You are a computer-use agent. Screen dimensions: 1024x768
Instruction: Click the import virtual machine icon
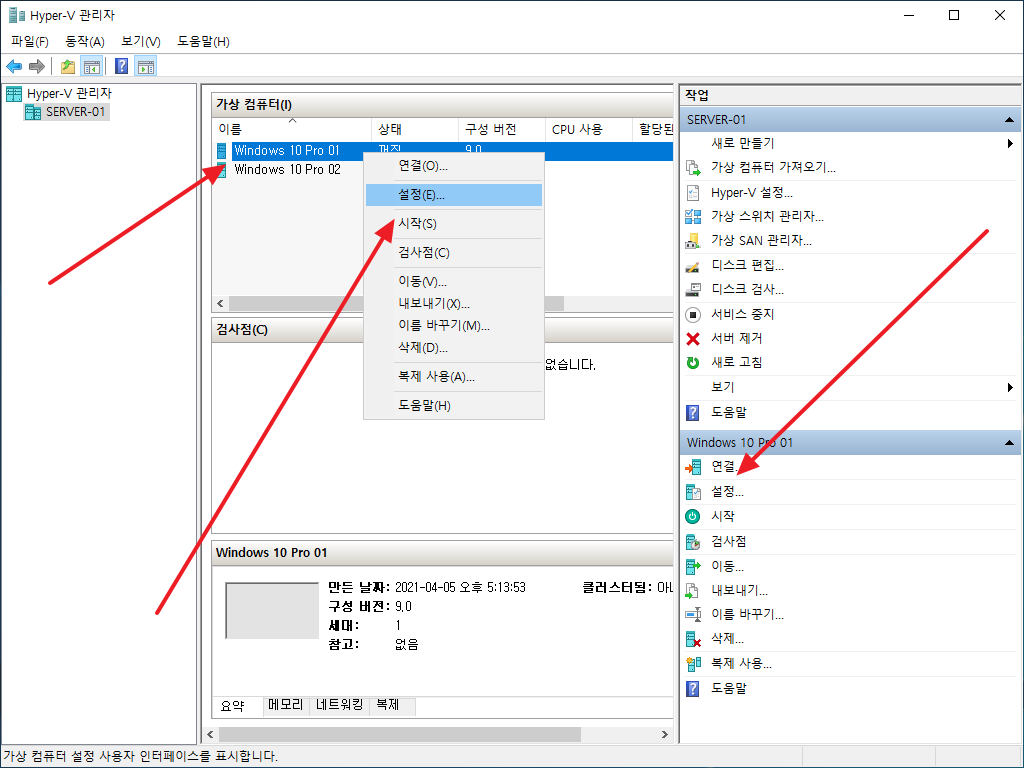click(693, 168)
